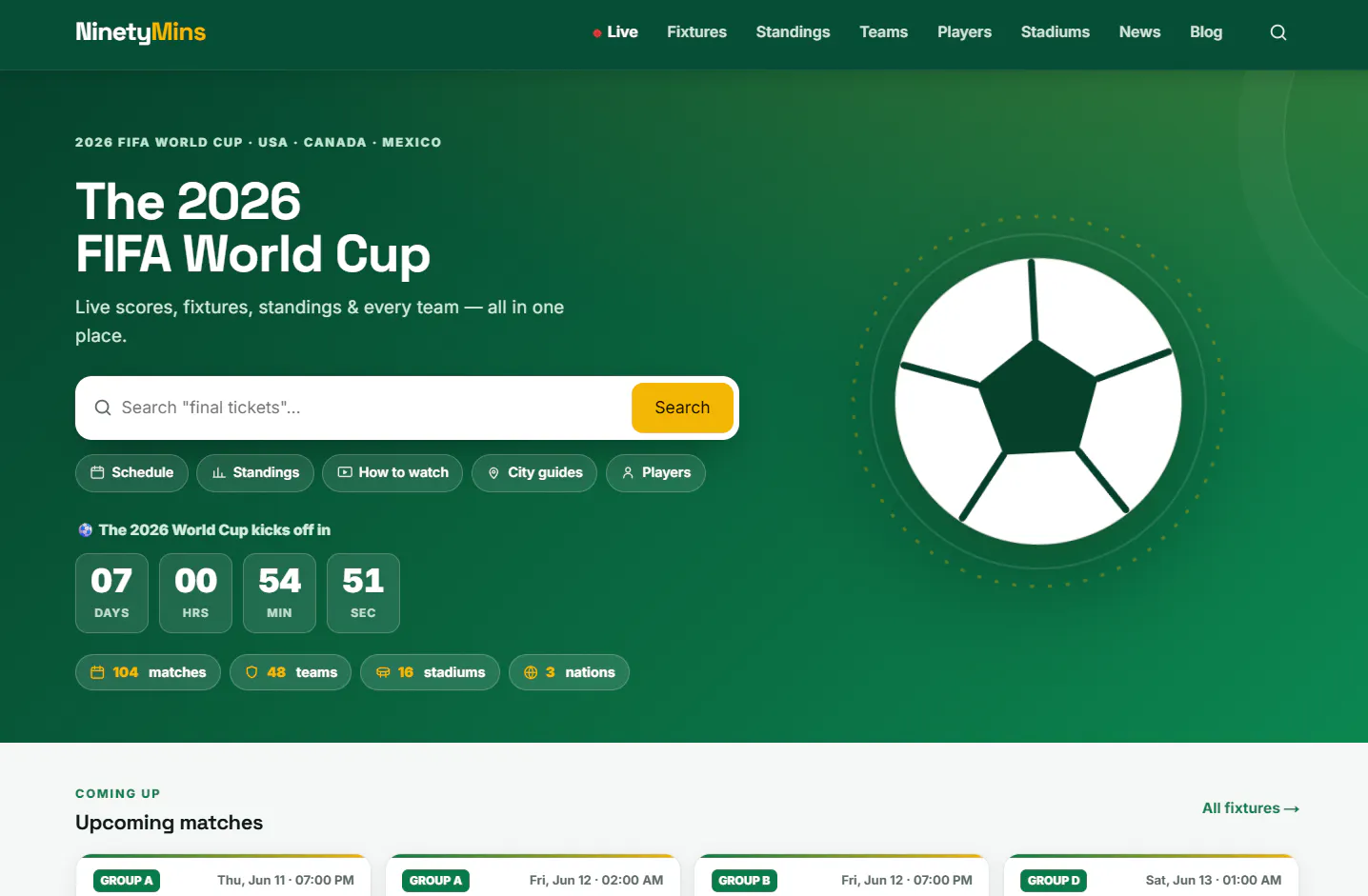Click the magnifier icon inside the search box
Viewport: 1368px width, 896px height.
103,408
